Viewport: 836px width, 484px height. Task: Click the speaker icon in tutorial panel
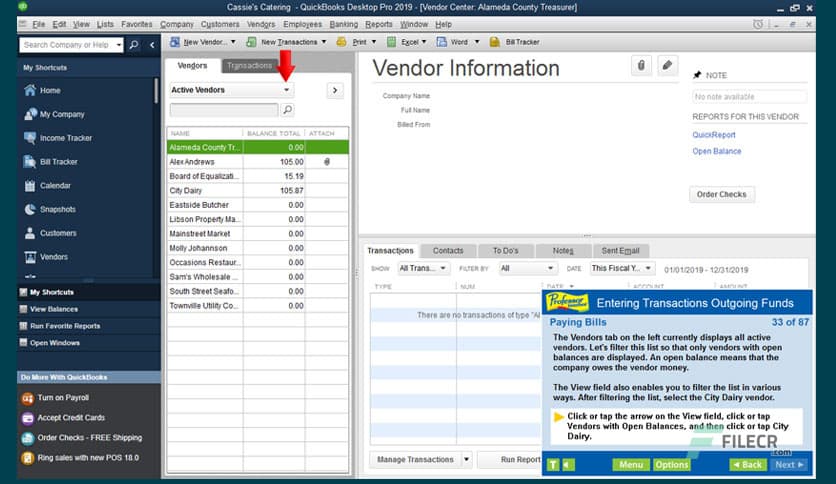(x=568, y=465)
